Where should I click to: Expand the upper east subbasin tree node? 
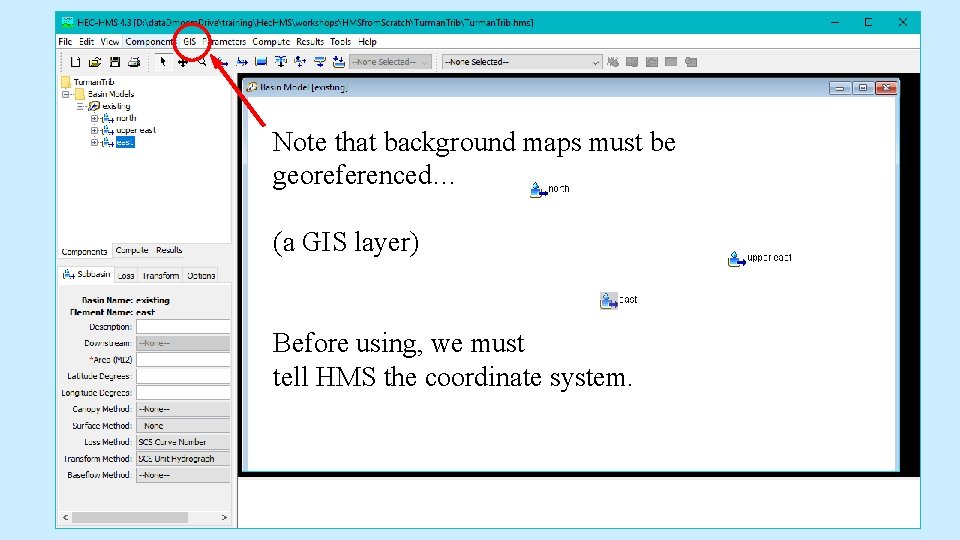coord(94,130)
